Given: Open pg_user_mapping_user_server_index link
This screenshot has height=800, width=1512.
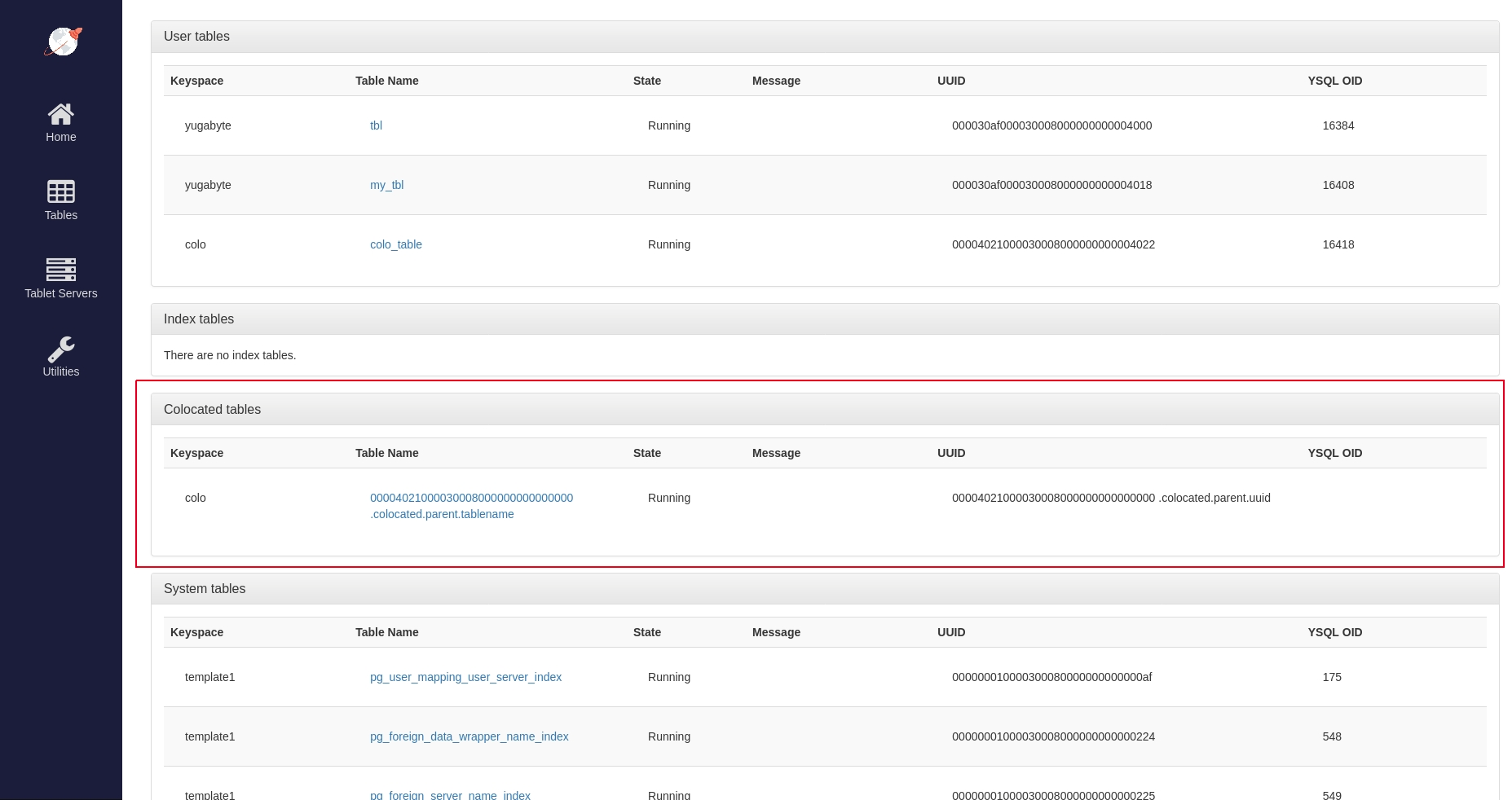Looking at the screenshot, I should 465,677.
